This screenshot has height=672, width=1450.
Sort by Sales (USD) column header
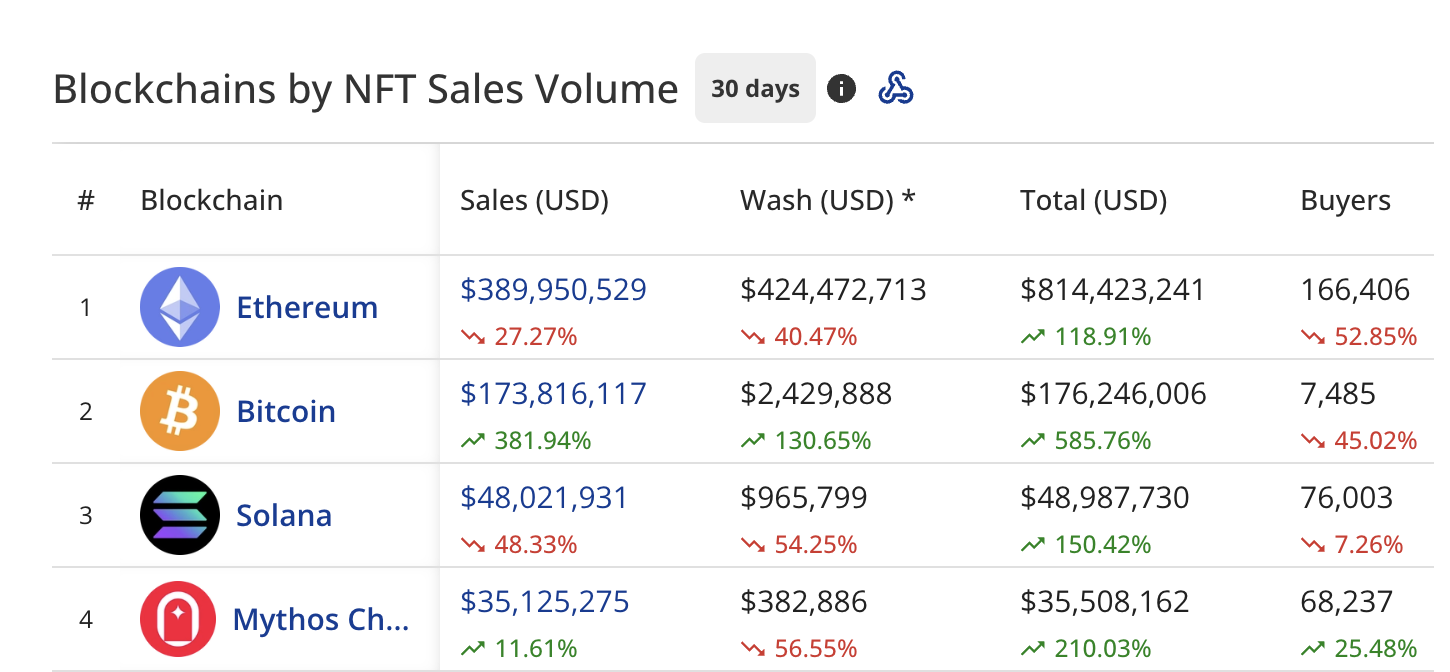[x=534, y=200]
